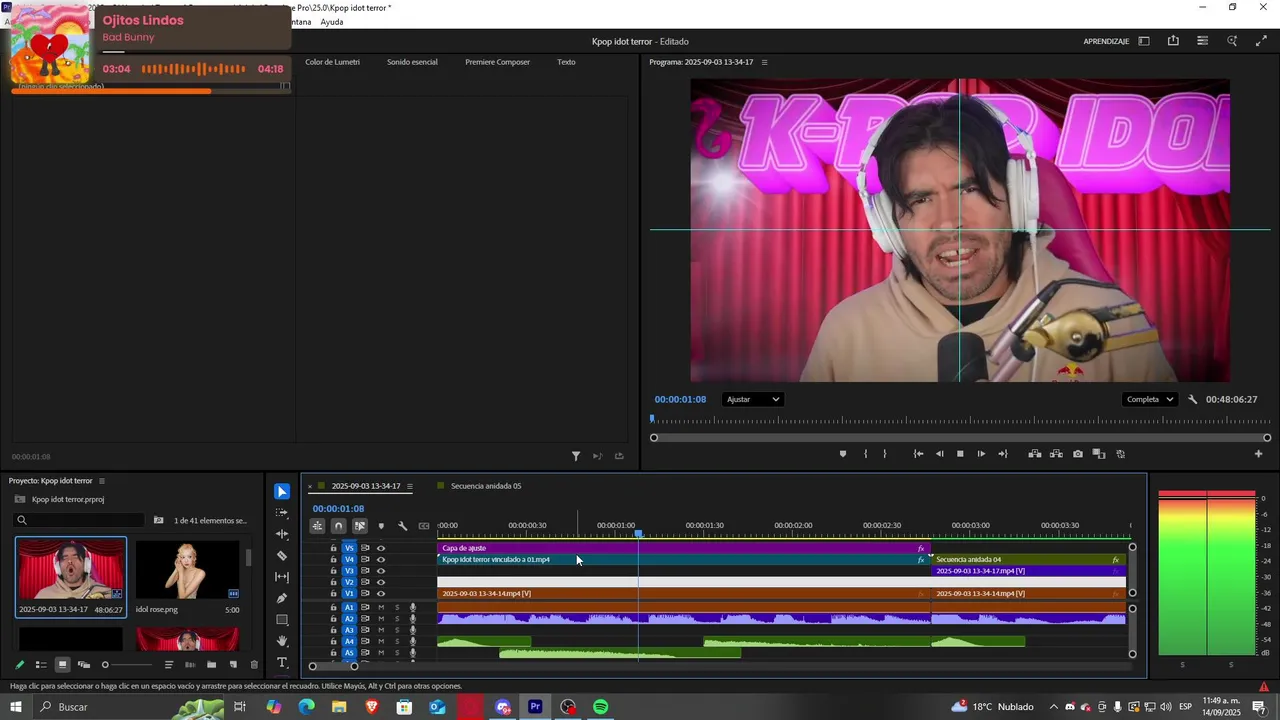Solo audio track A2

(397, 619)
